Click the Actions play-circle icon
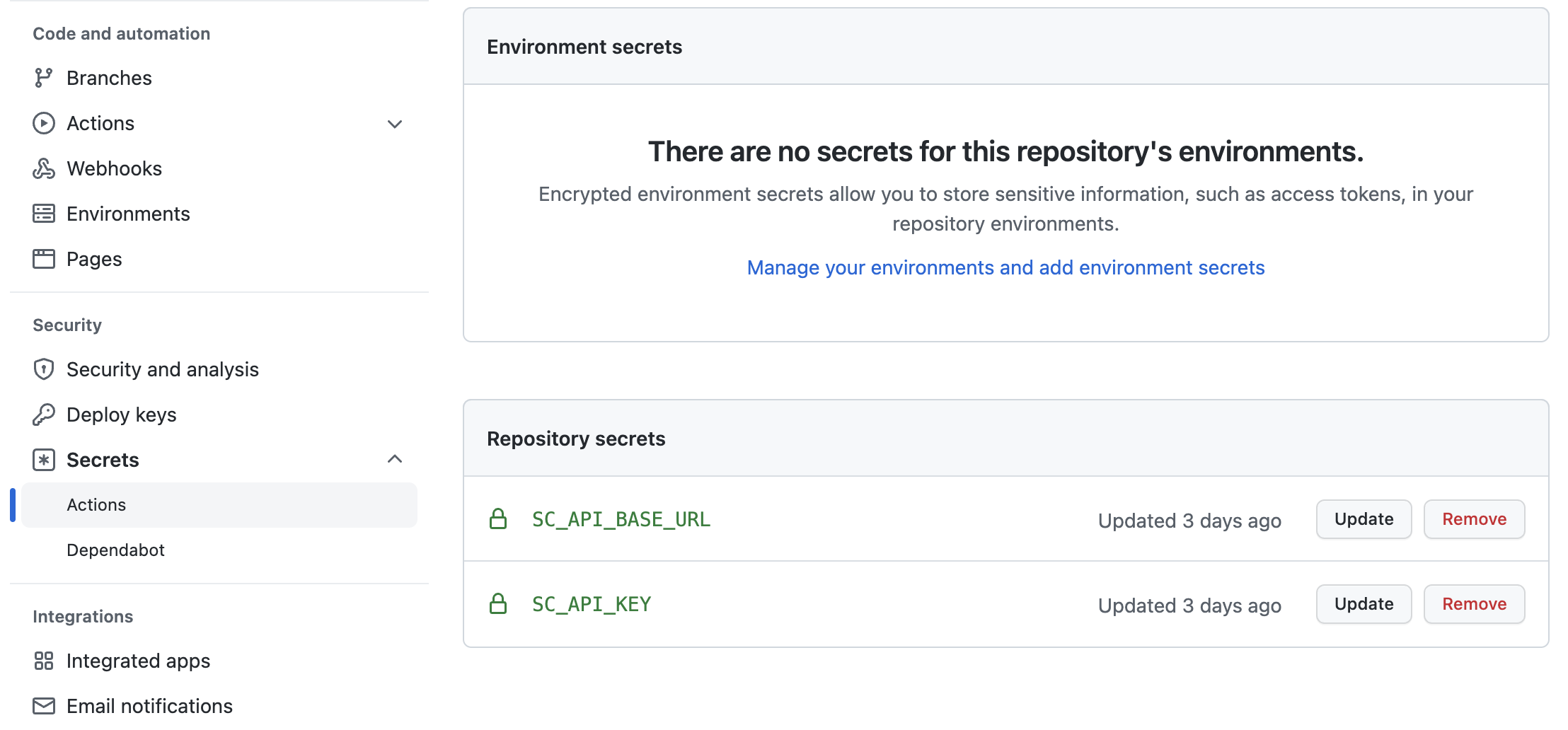Viewport: 1568px width, 730px height. tap(43, 123)
